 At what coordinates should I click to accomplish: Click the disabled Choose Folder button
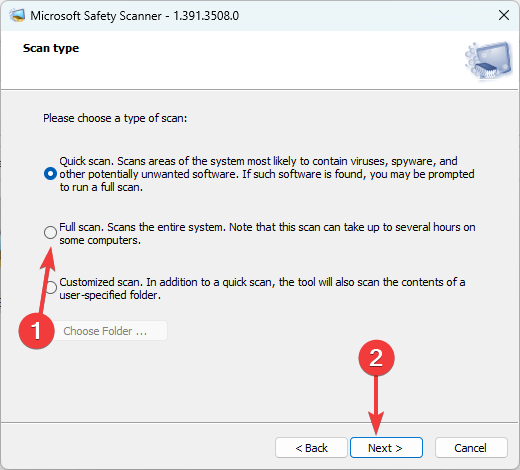tap(106, 331)
